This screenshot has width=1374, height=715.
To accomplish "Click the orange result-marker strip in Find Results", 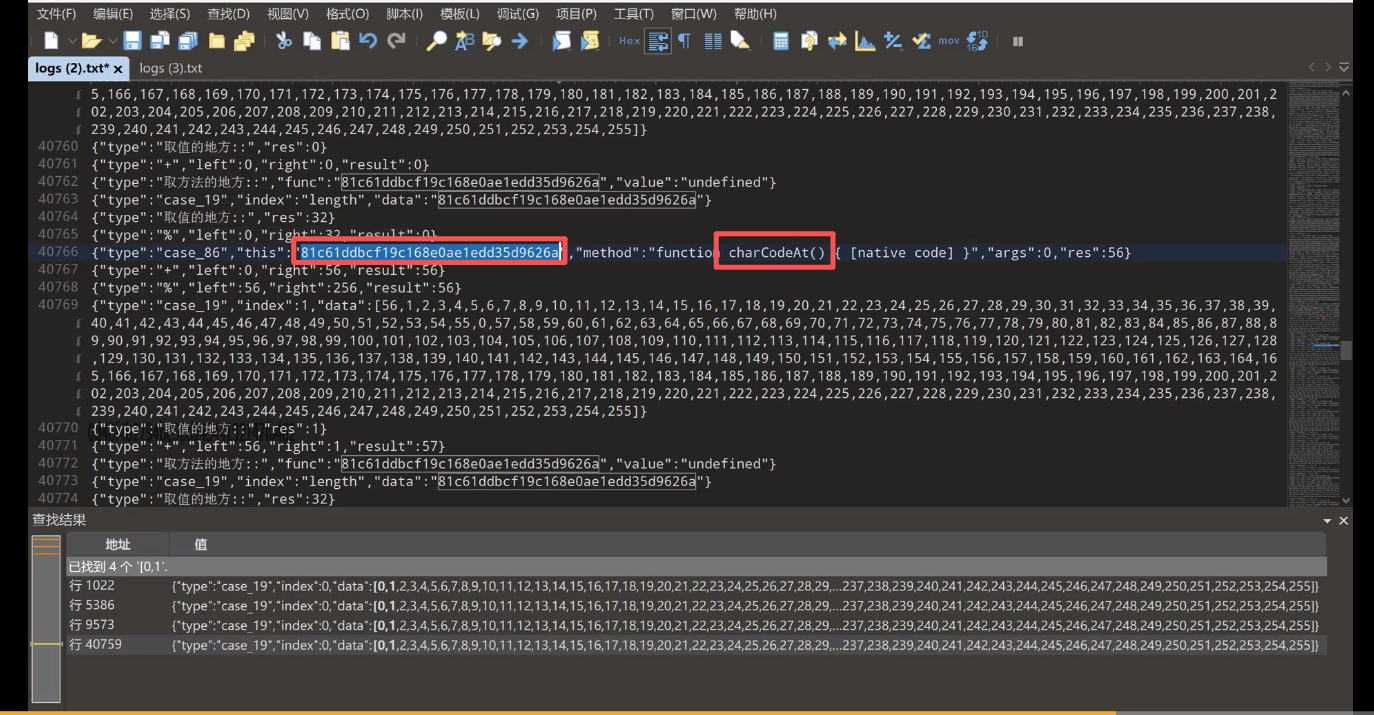I will (46, 620).
